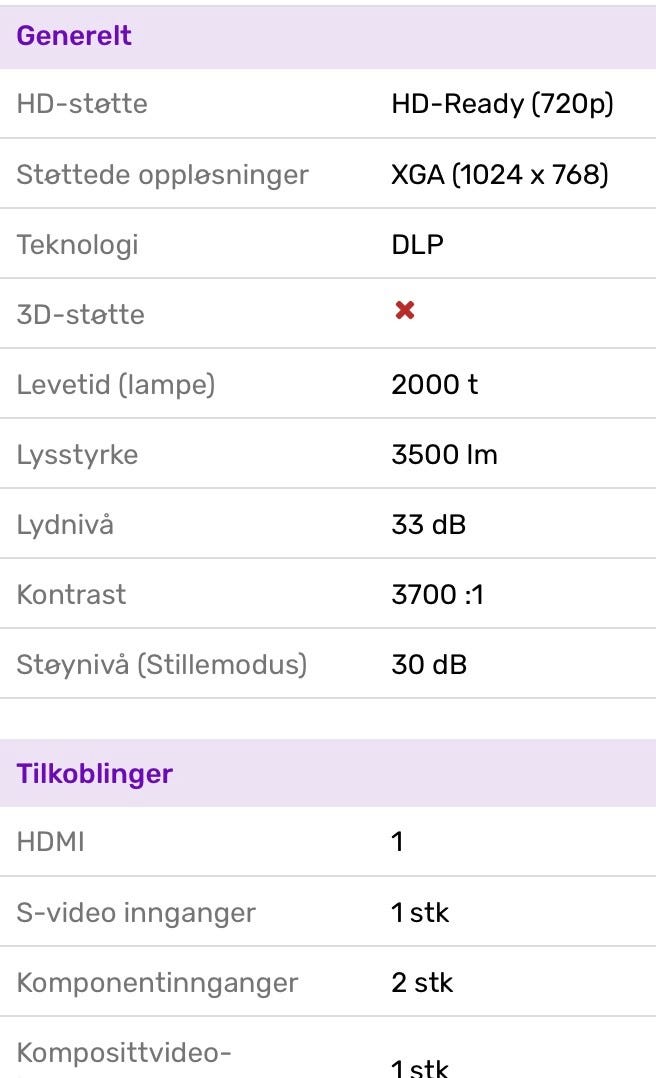Click the red X icon for 3D-støtte

[x=404, y=311]
